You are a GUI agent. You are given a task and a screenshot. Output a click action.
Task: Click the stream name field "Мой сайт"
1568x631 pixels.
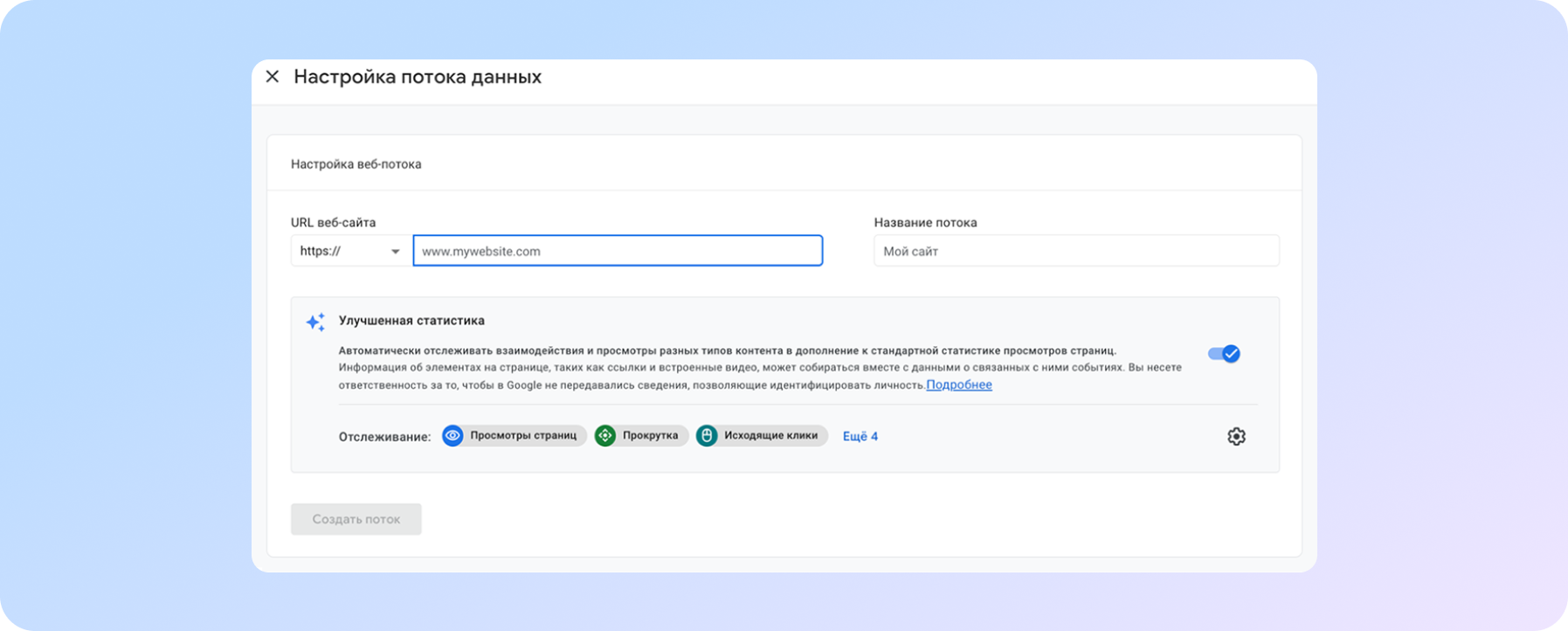1075,251
